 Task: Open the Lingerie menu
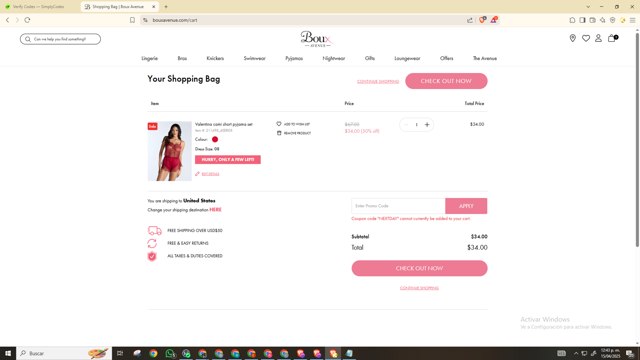[149, 58]
